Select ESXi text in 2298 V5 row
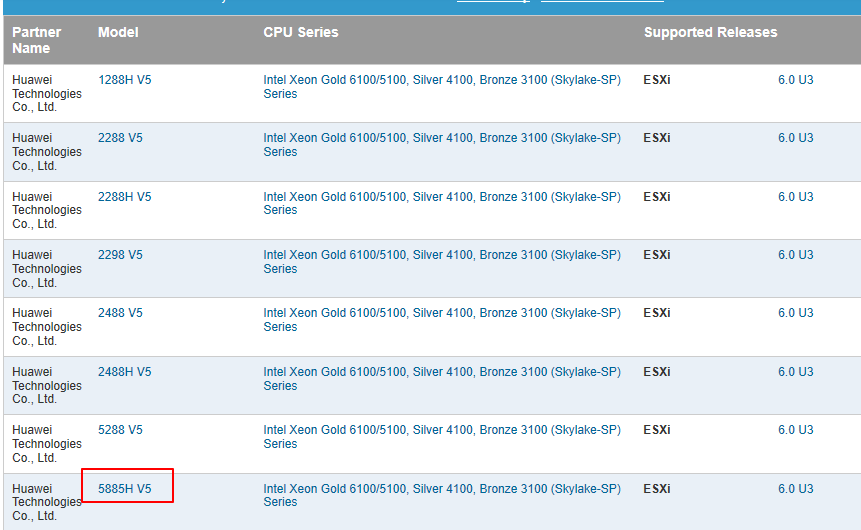 click(657, 255)
